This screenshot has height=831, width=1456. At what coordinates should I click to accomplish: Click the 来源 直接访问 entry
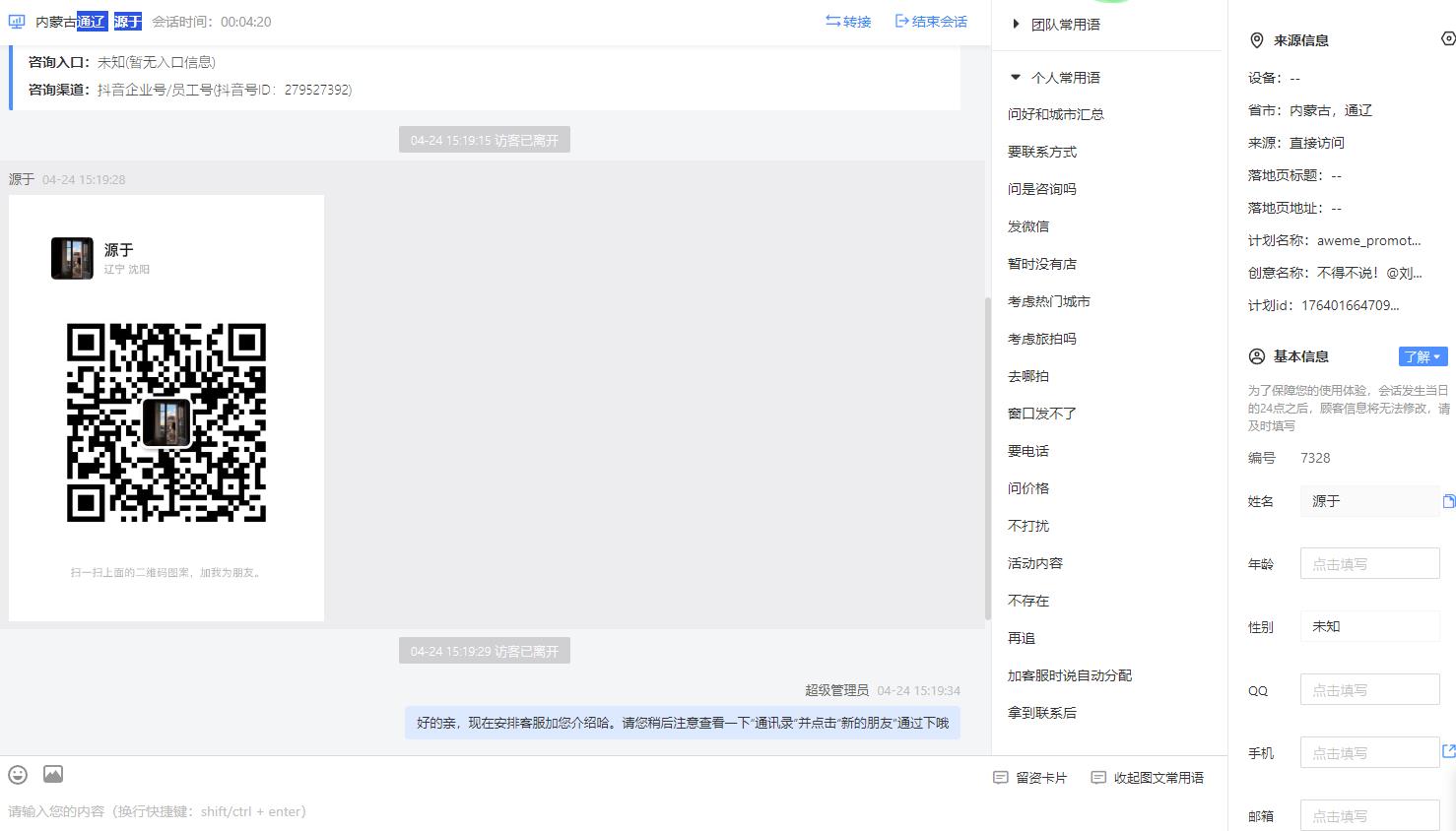point(1296,143)
